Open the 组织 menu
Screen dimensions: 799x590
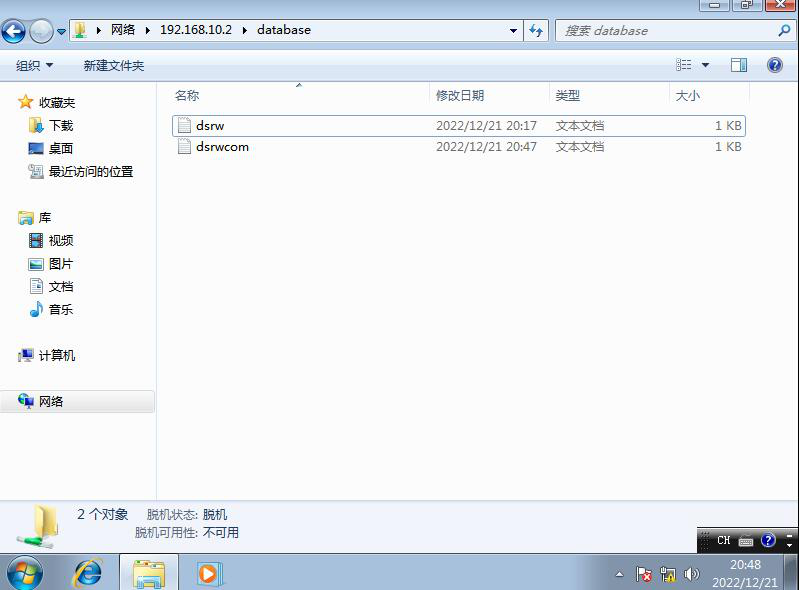34,65
